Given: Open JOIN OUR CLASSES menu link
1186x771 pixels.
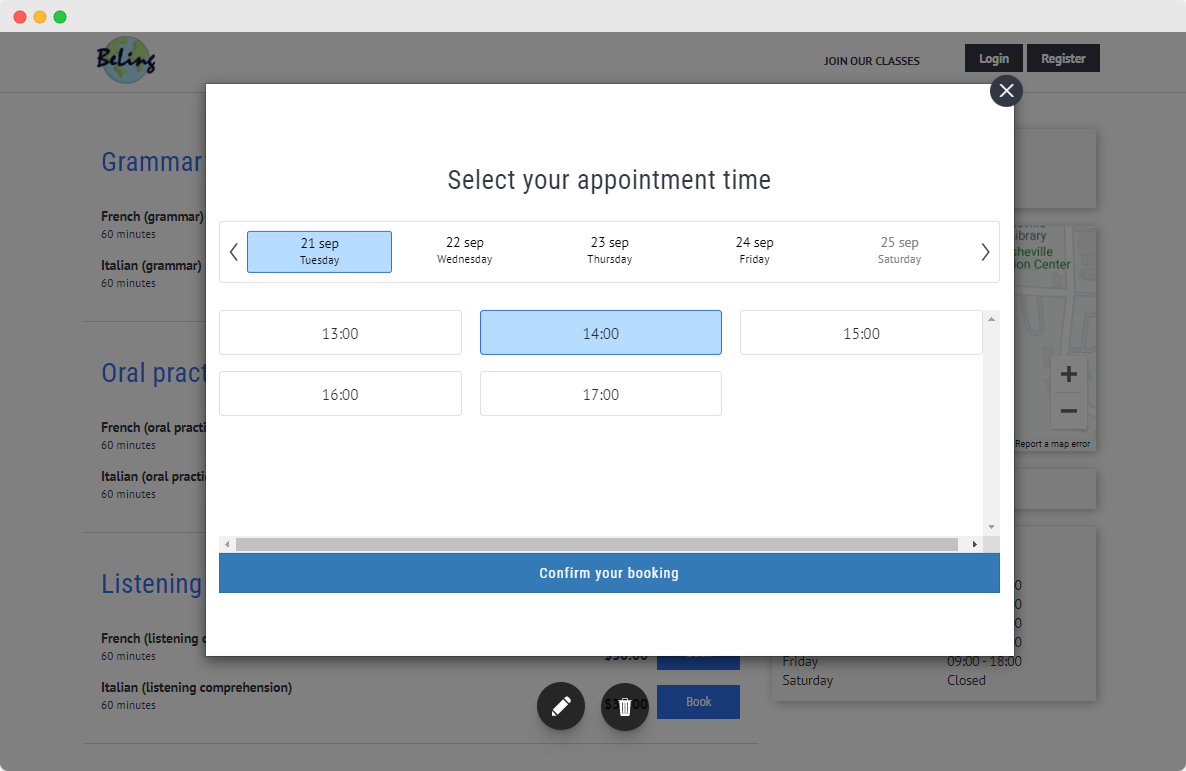Looking at the screenshot, I should [x=871, y=61].
